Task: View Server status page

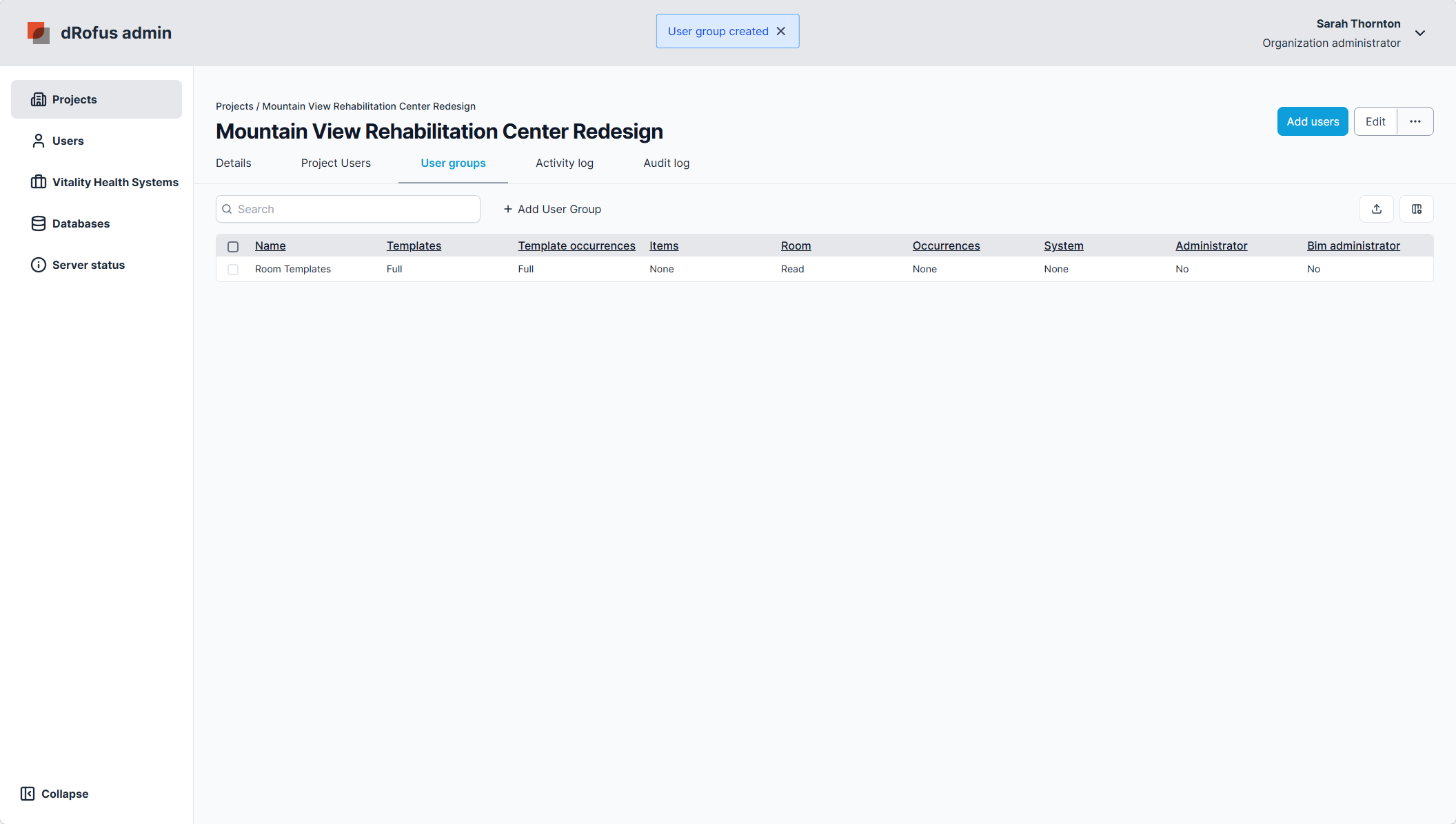Action: (x=97, y=265)
